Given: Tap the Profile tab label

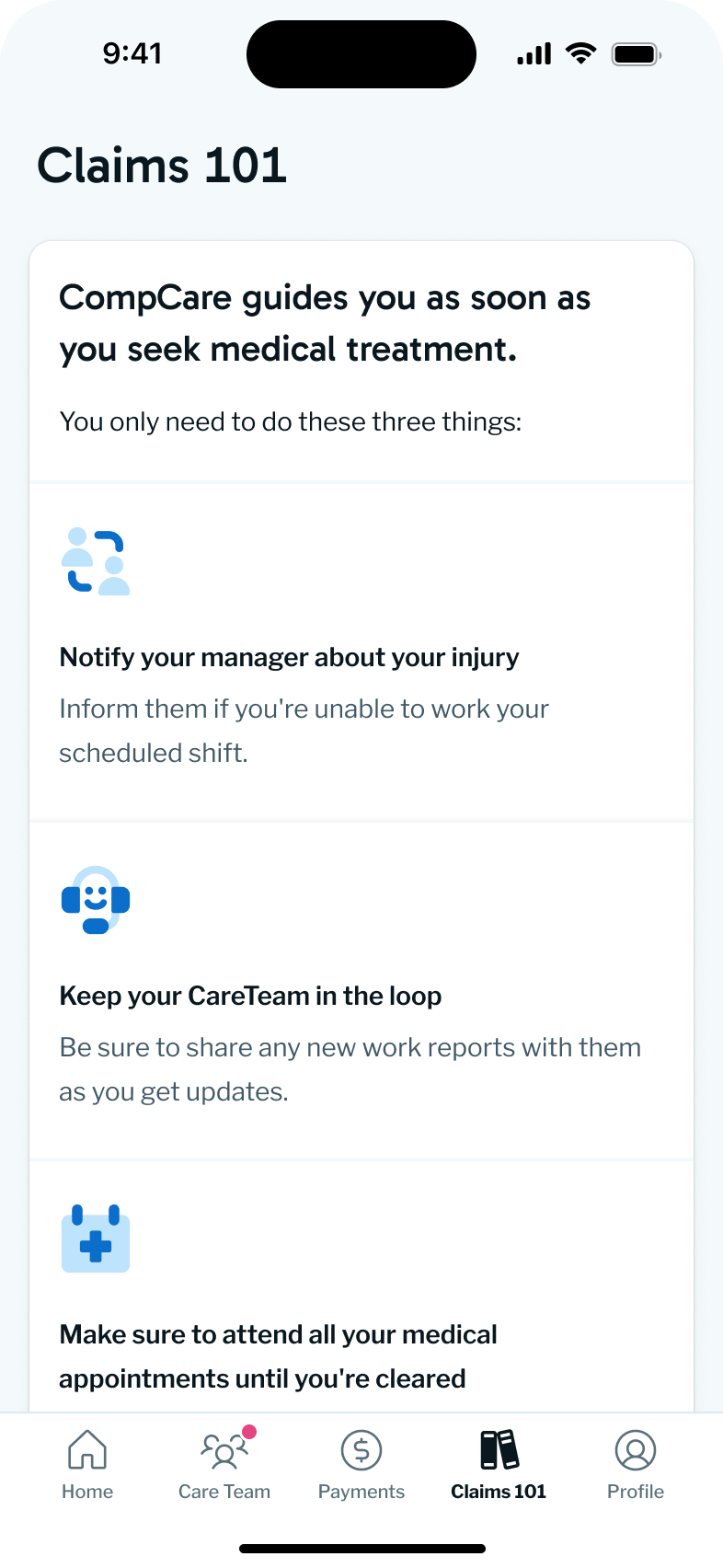Looking at the screenshot, I should point(635,1492).
